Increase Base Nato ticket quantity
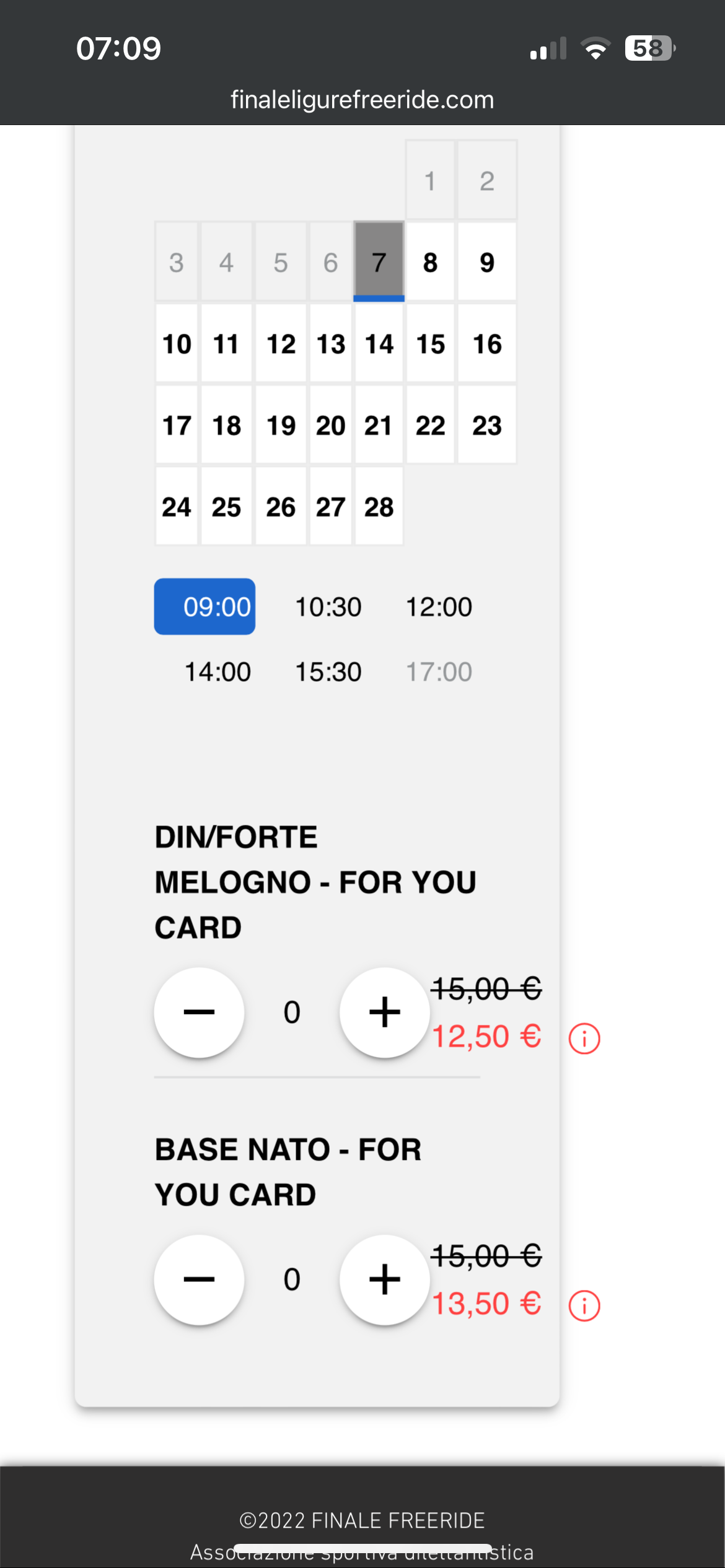725x1568 pixels. pyautogui.click(x=384, y=1279)
